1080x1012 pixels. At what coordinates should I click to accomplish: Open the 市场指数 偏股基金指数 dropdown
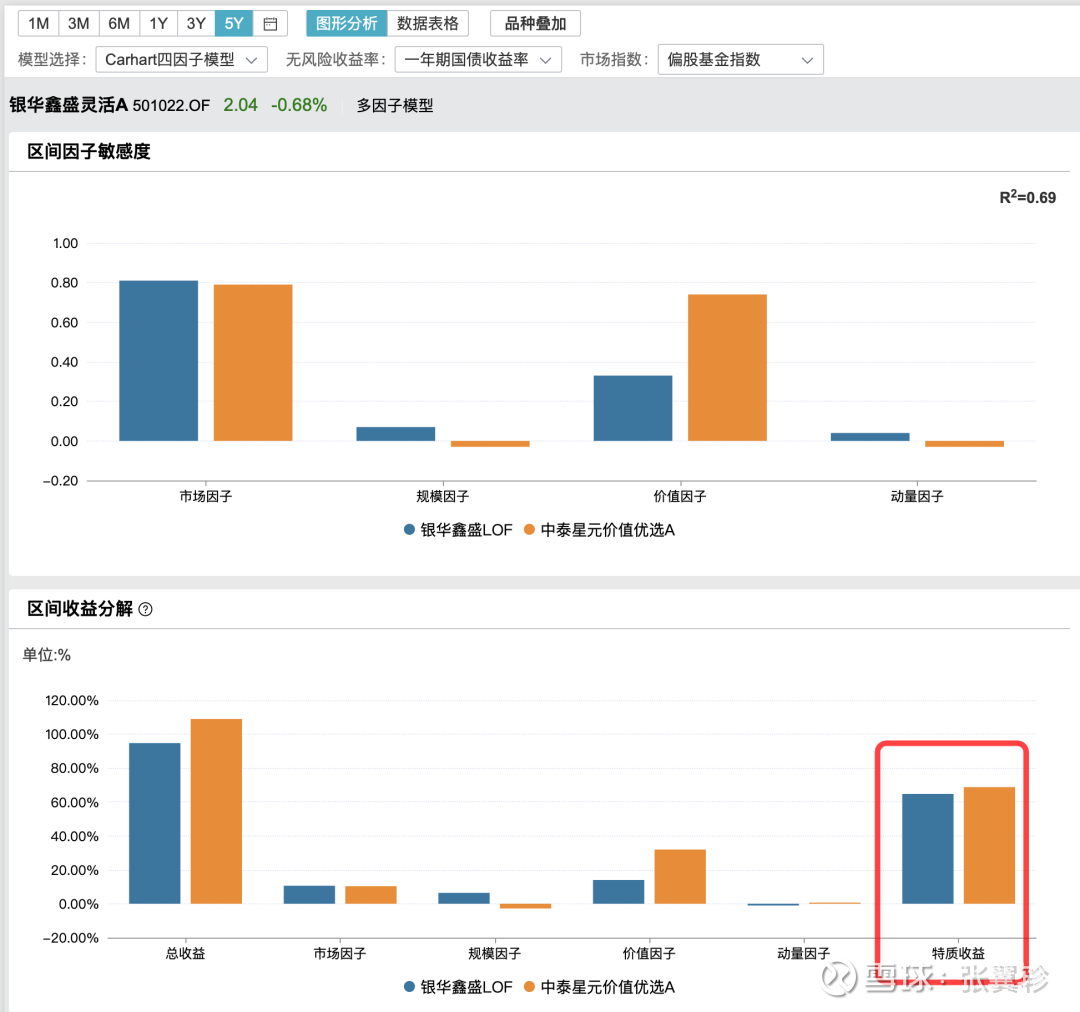point(740,60)
